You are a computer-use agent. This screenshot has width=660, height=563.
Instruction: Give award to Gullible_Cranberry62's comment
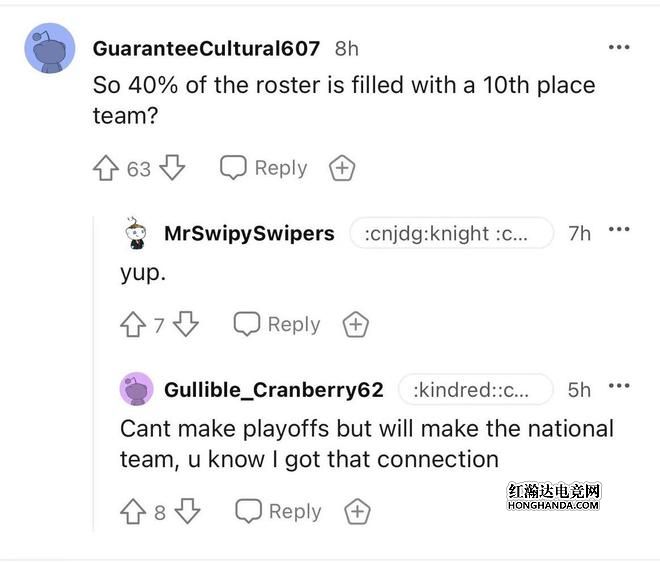tap(357, 512)
